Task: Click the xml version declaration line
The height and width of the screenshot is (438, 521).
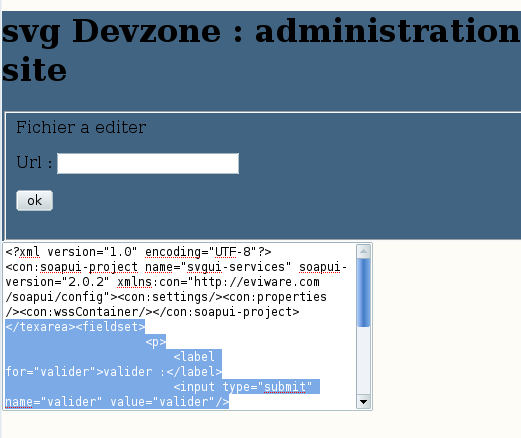Action: pos(138,252)
